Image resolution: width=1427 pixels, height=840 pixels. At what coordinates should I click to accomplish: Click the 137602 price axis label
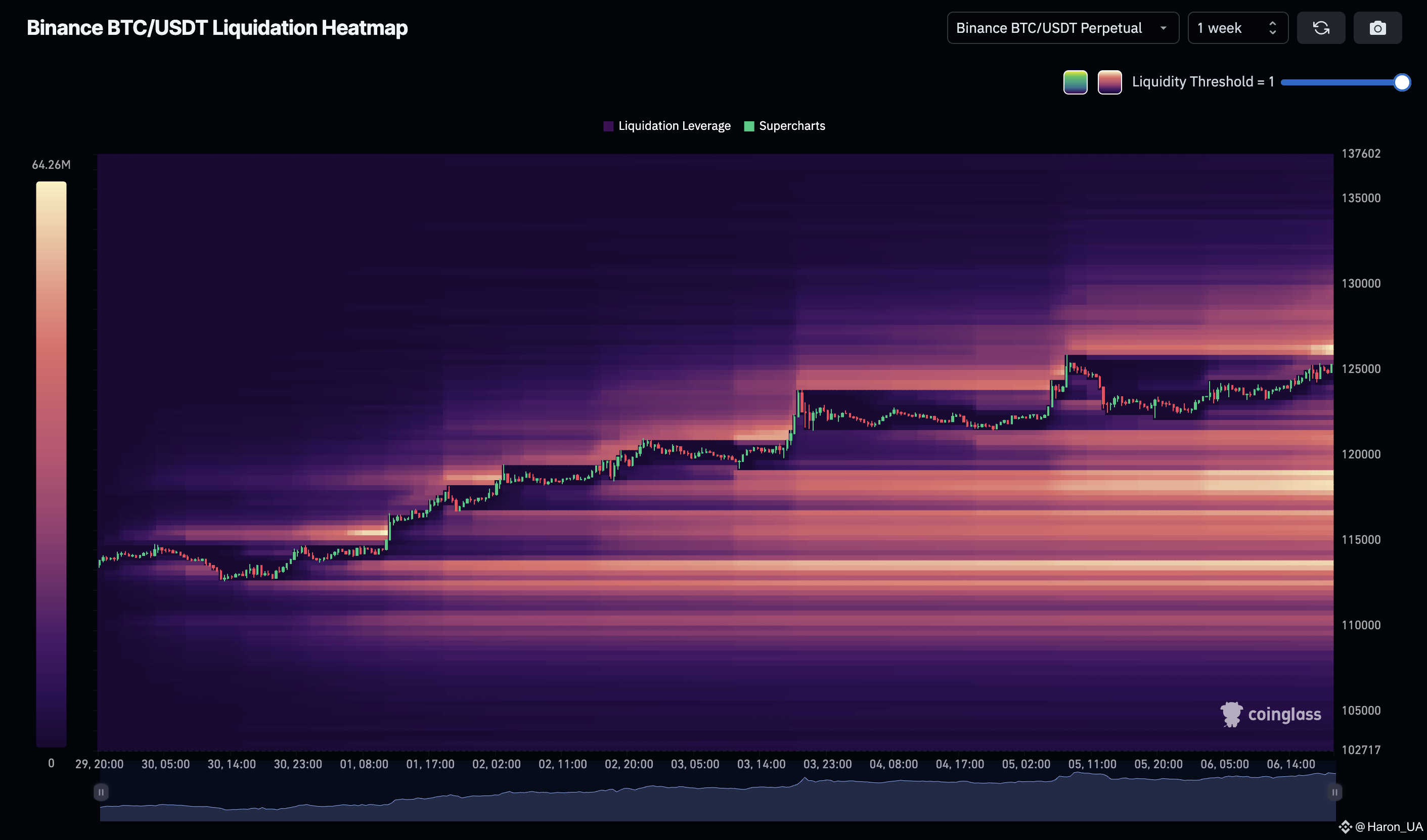coord(1361,154)
